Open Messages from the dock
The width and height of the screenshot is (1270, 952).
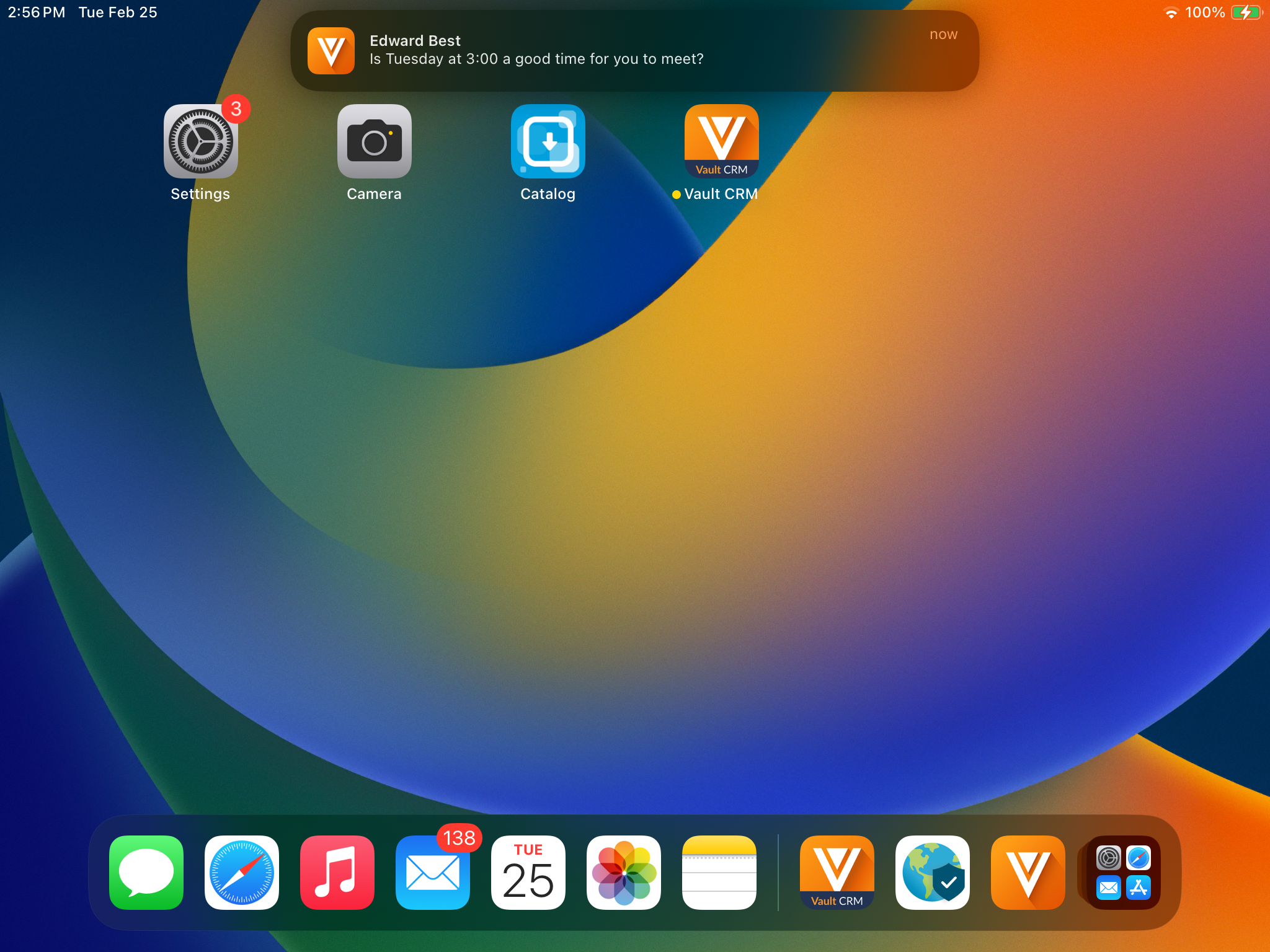[146, 872]
